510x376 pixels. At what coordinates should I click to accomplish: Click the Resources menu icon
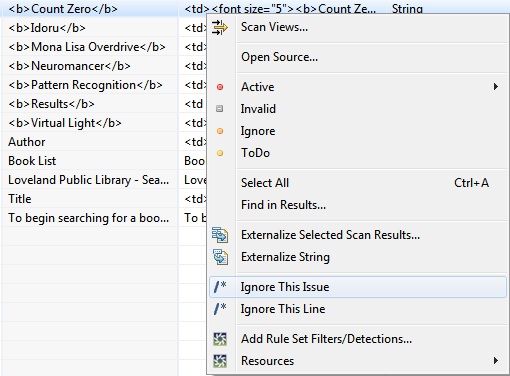tap(220, 361)
